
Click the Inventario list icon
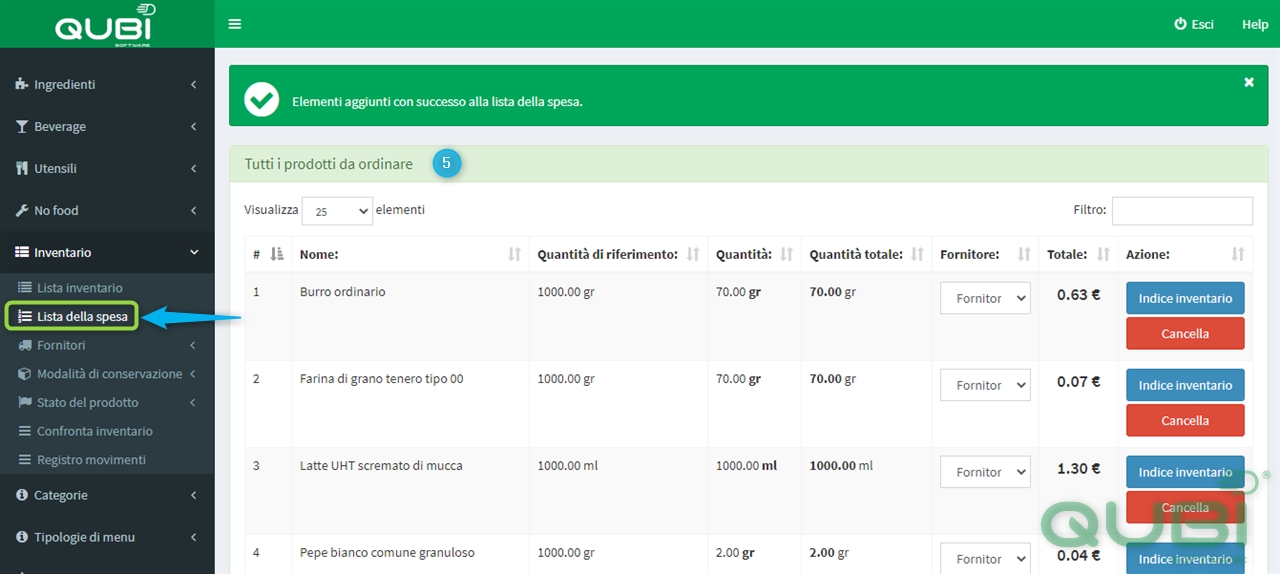(x=22, y=253)
